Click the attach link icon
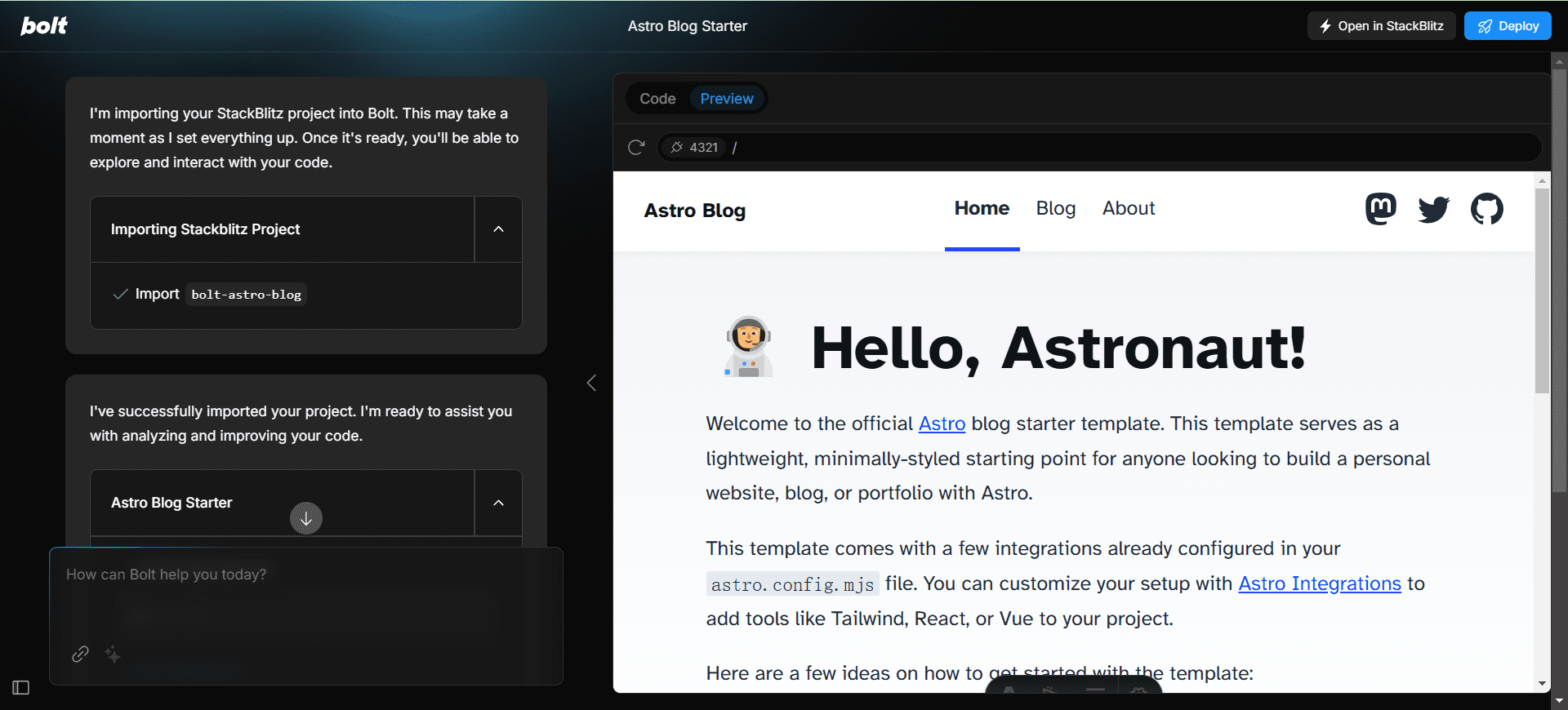 80,654
